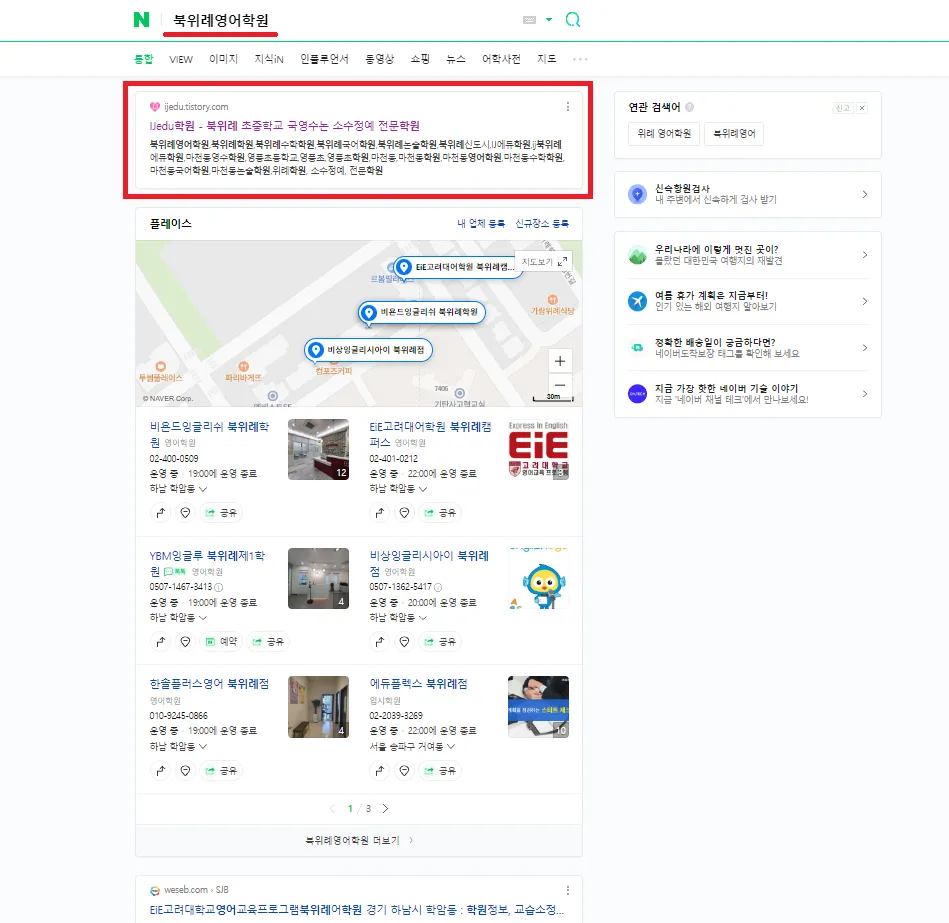Image resolution: width=949 pixels, height=923 pixels.
Task: Click info icon next to 0507-1467-3413
Action: 218,587
